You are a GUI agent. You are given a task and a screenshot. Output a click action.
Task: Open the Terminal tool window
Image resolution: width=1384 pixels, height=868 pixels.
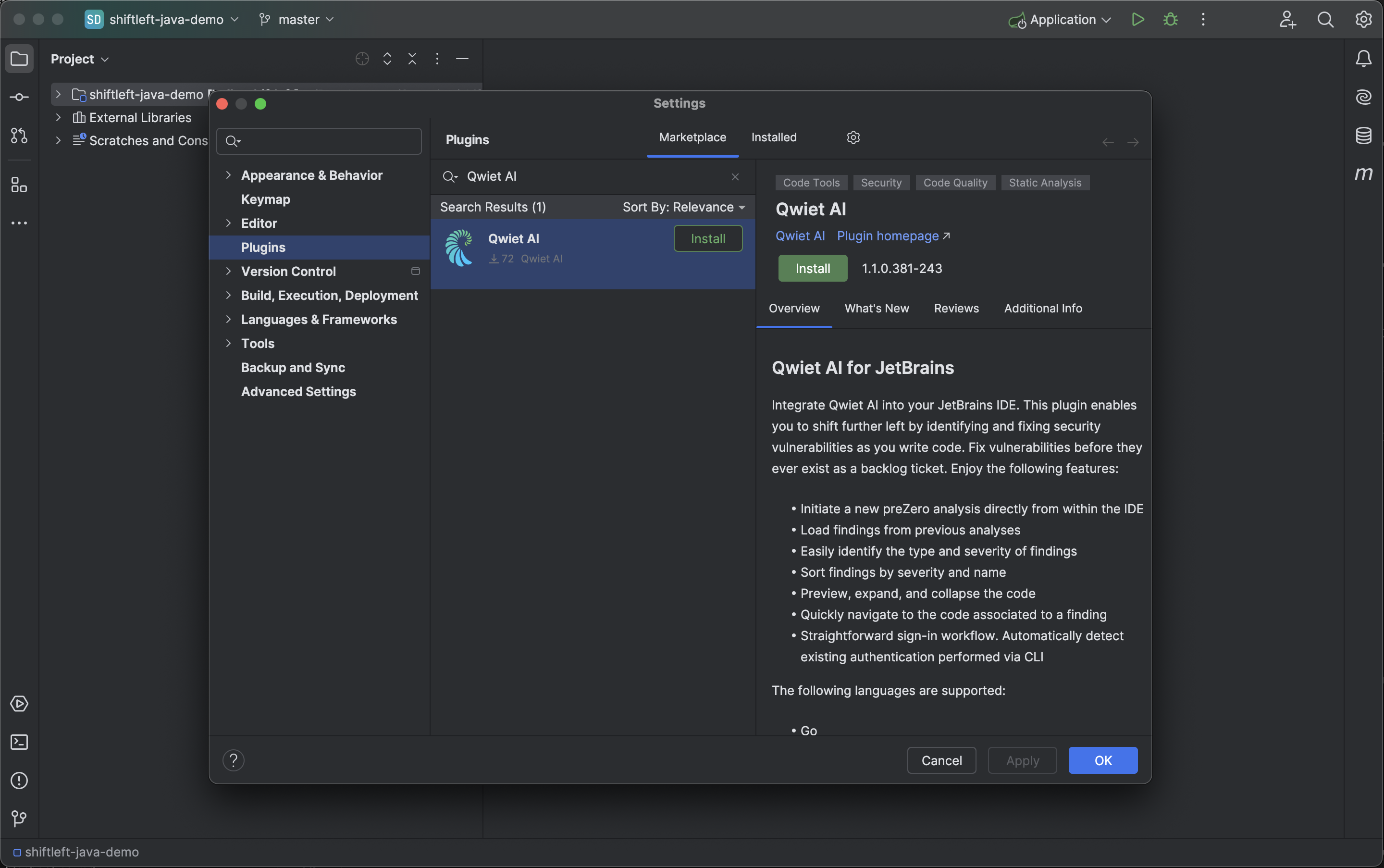click(x=19, y=742)
